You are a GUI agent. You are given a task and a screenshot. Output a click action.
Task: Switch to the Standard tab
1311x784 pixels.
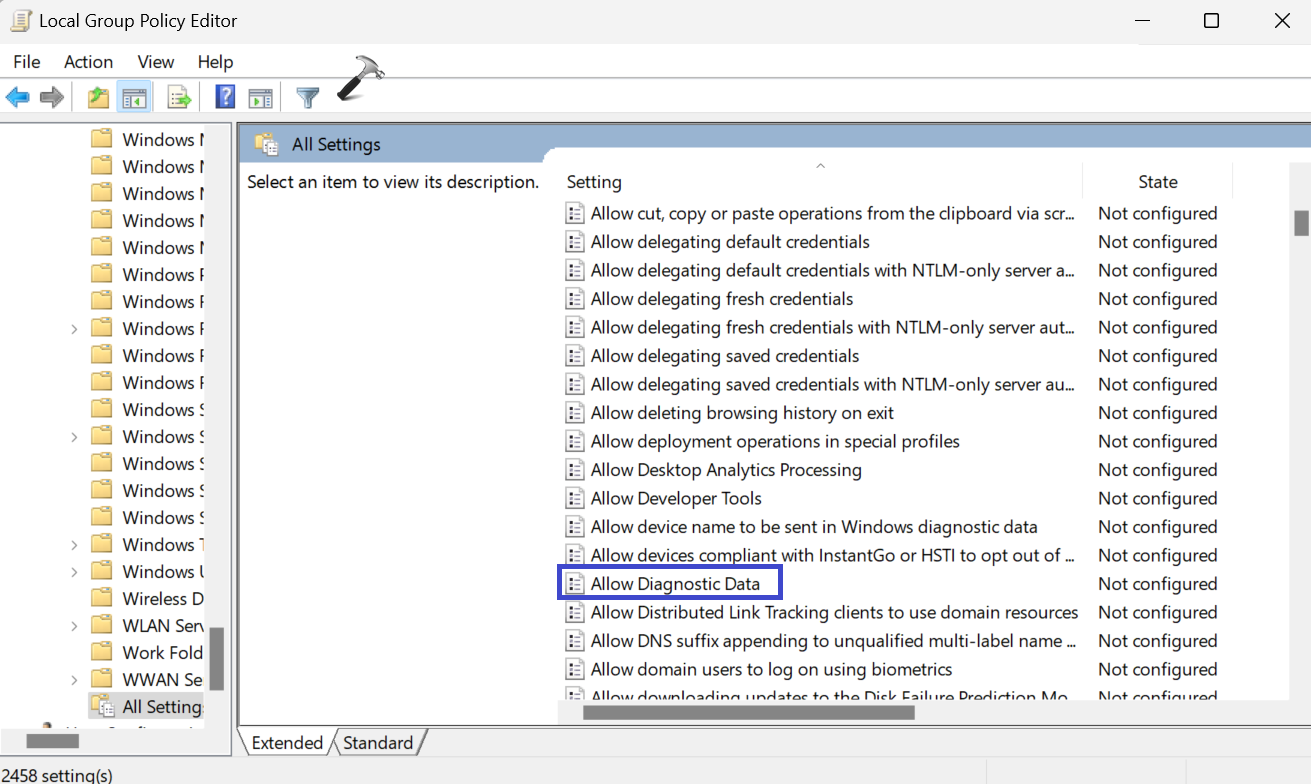click(378, 743)
